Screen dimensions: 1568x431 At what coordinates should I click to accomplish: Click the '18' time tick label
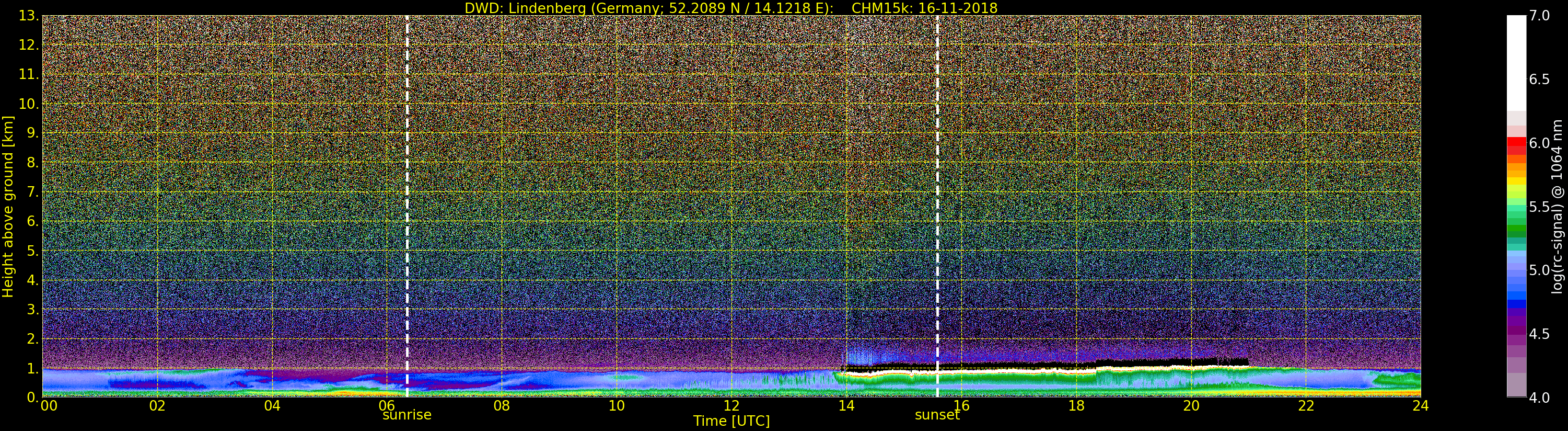pyautogui.click(x=1076, y=405)
